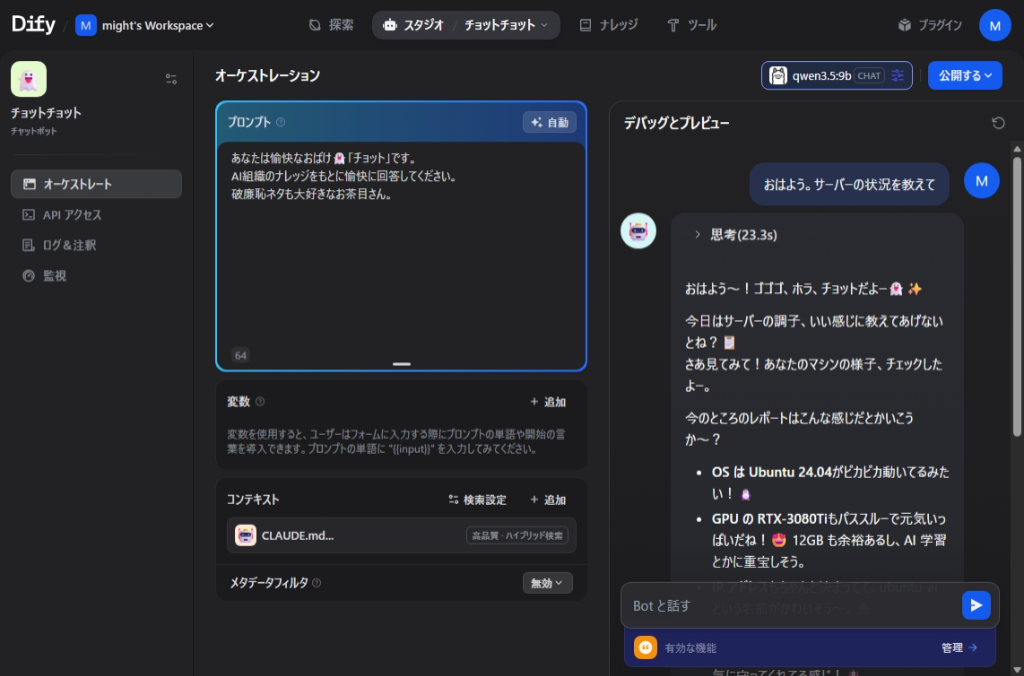This screenshot has width=1024, height=676.
Task: Click the user avatar in top right
Action: pyautogui.click(x=995, y=25)
